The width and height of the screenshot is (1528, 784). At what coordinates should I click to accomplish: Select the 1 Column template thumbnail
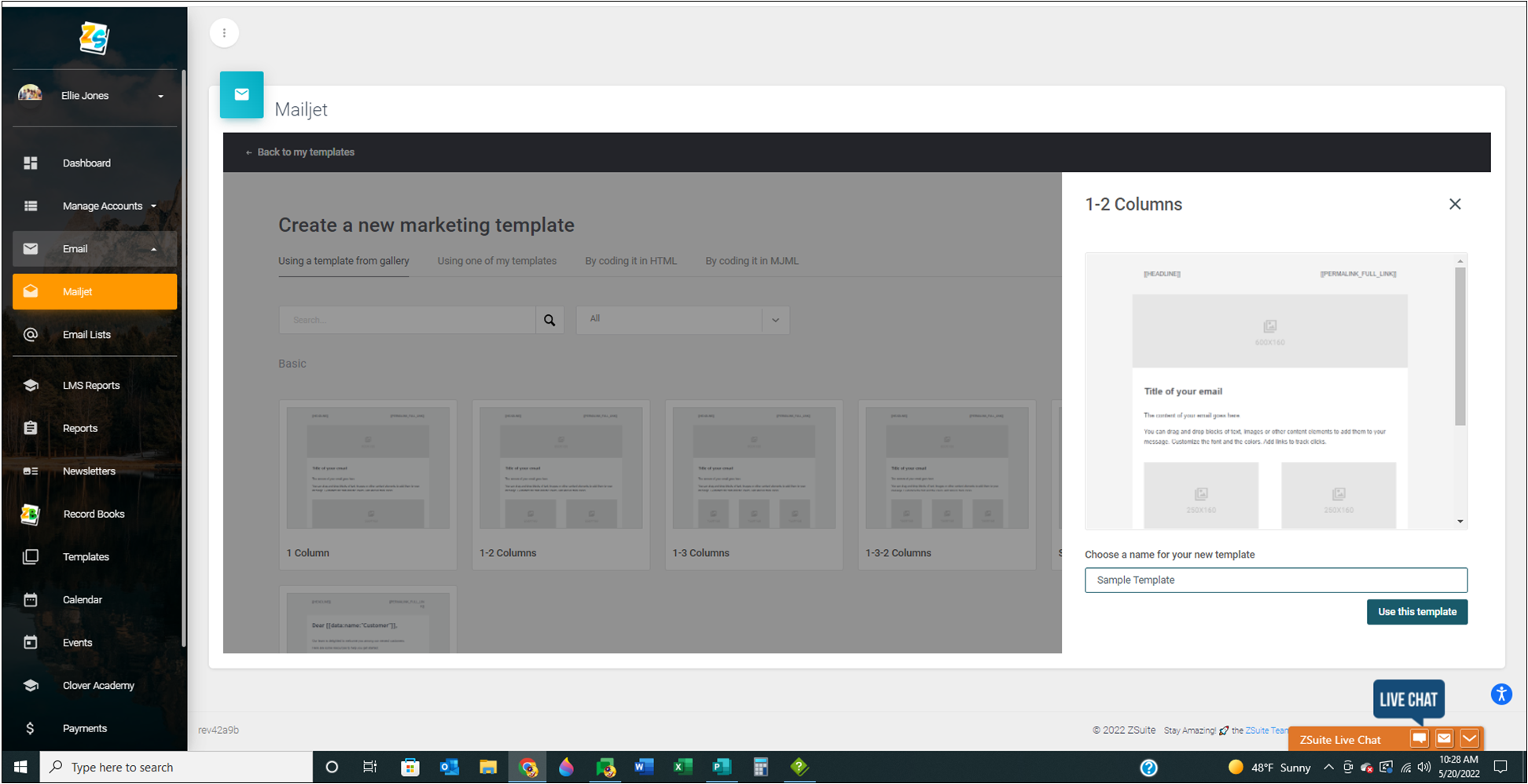coord(368,468)
